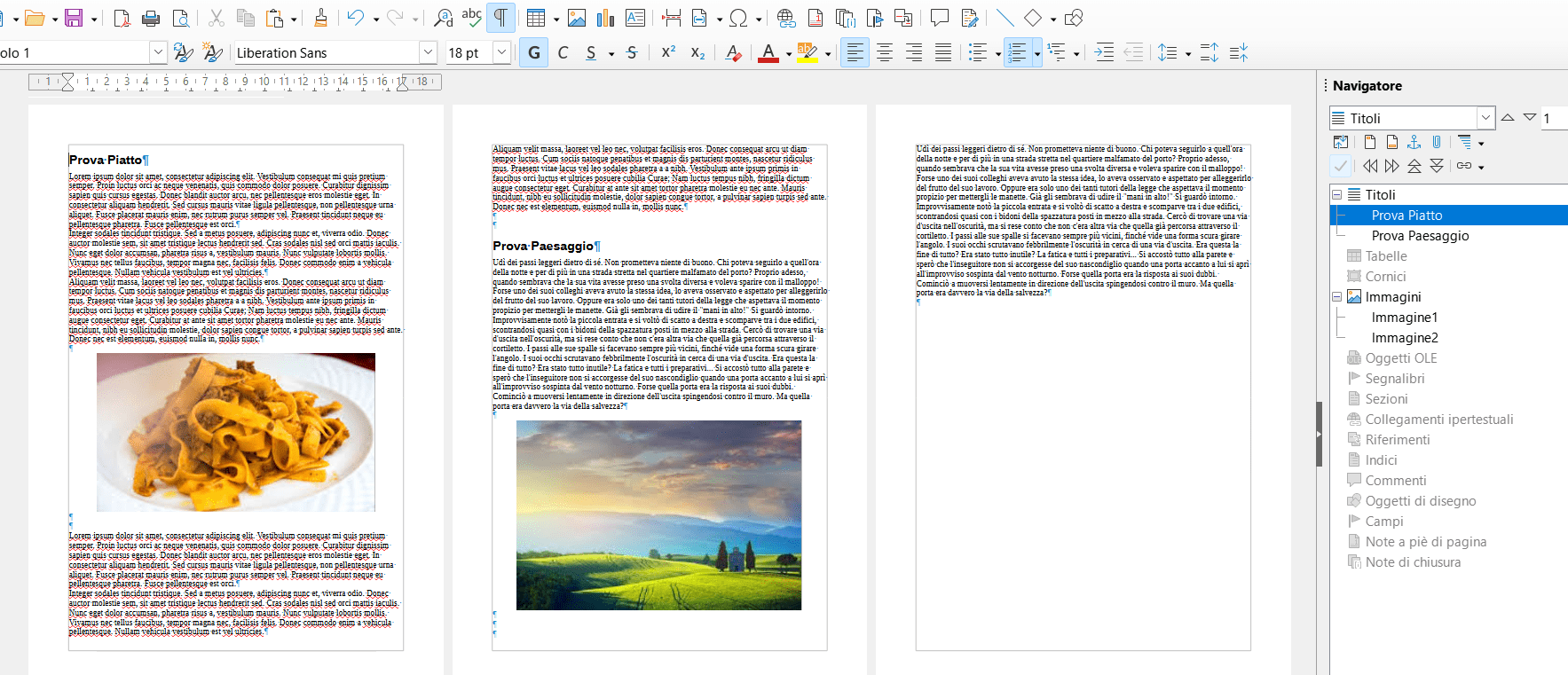Click the anchor icon in the Navigator
The image size is (1568, 675).
click(1414, 142)
